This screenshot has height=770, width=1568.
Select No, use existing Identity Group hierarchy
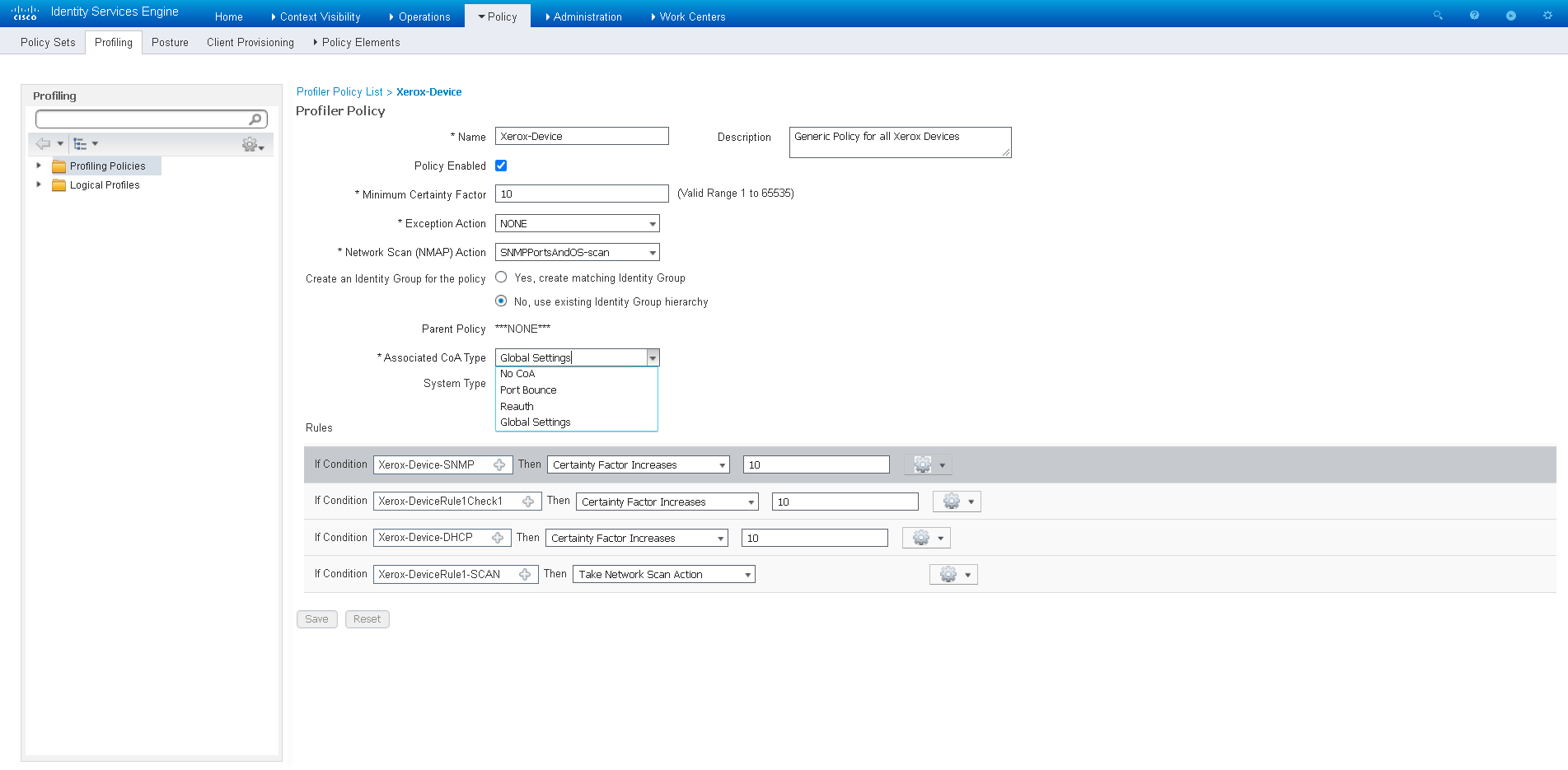coord(501,301)
